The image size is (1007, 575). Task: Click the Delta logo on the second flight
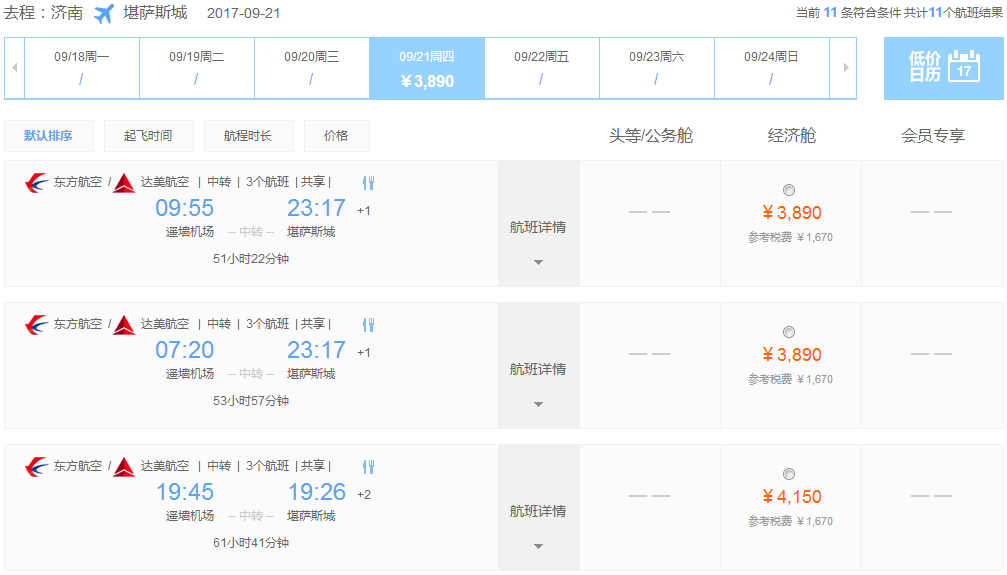124,325
